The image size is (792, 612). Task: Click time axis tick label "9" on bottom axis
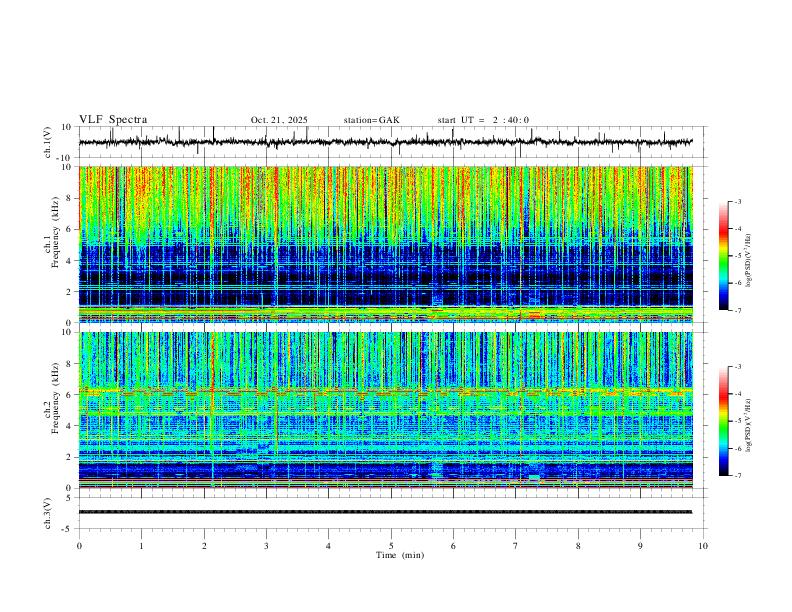click(x=640, y=546)
